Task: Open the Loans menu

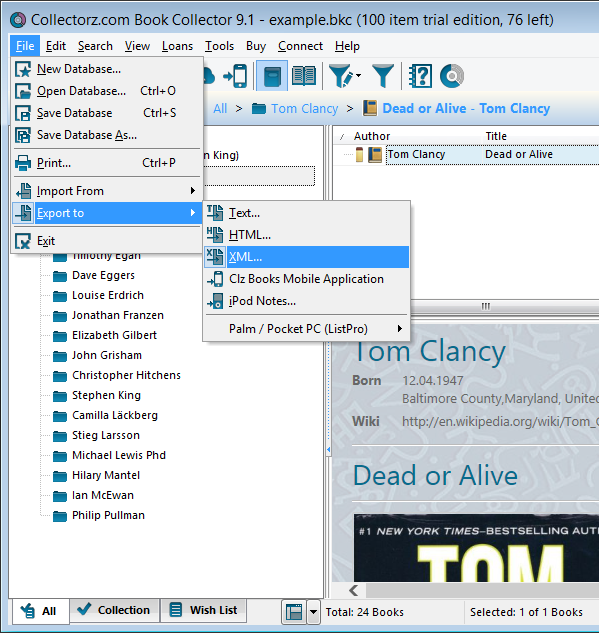Action: pos(178,46)
